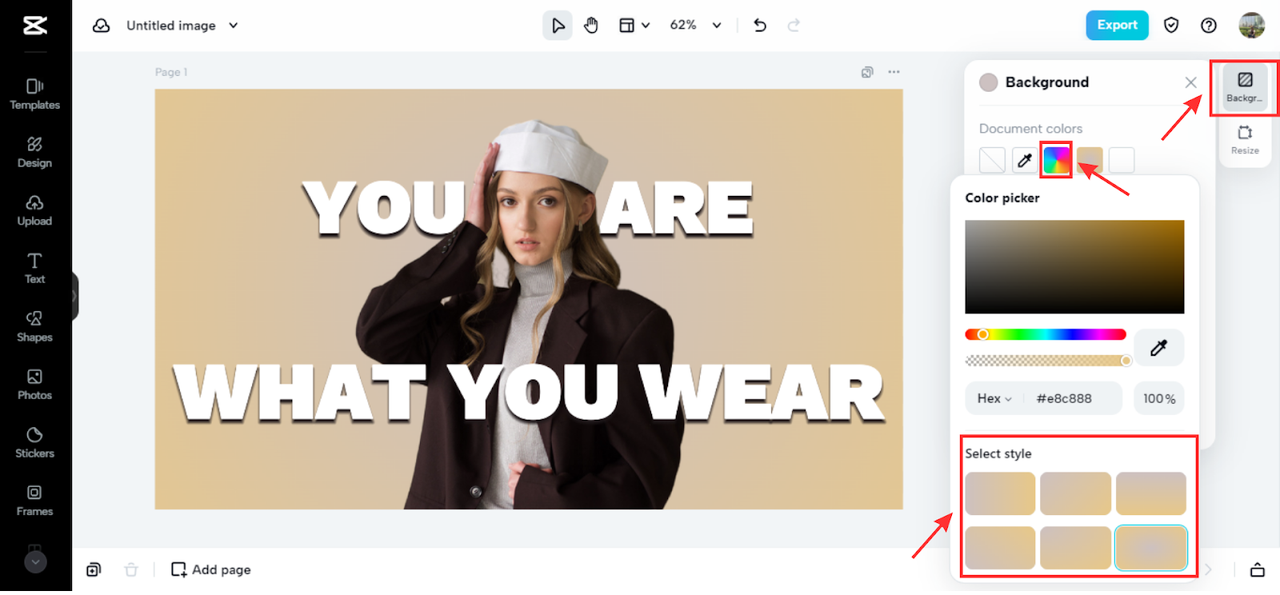Choose the highlighted radial gradient style

click(x=1151, y=548)
